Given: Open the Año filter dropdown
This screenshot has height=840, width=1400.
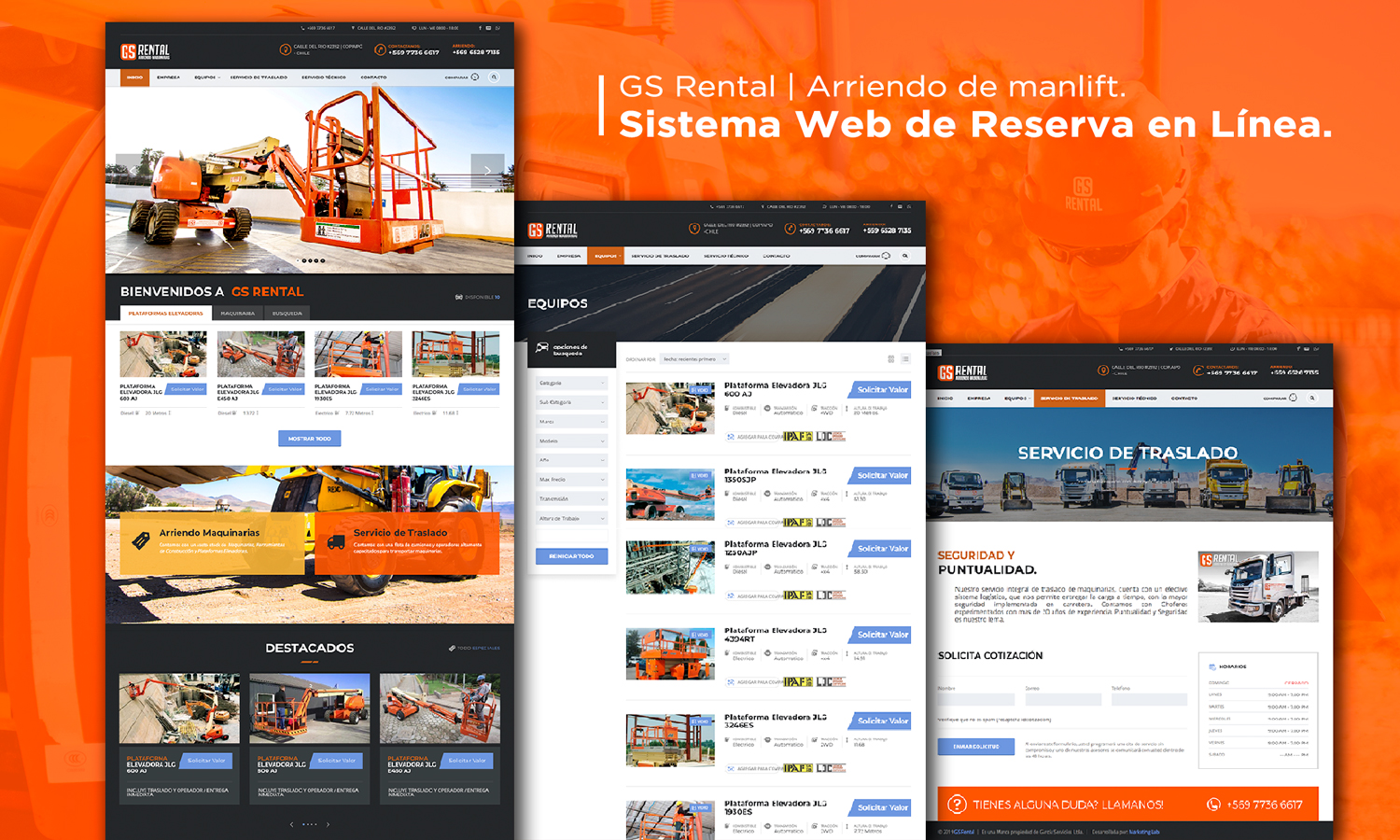Looking at the screenshot, I should [x=571, y=460].
